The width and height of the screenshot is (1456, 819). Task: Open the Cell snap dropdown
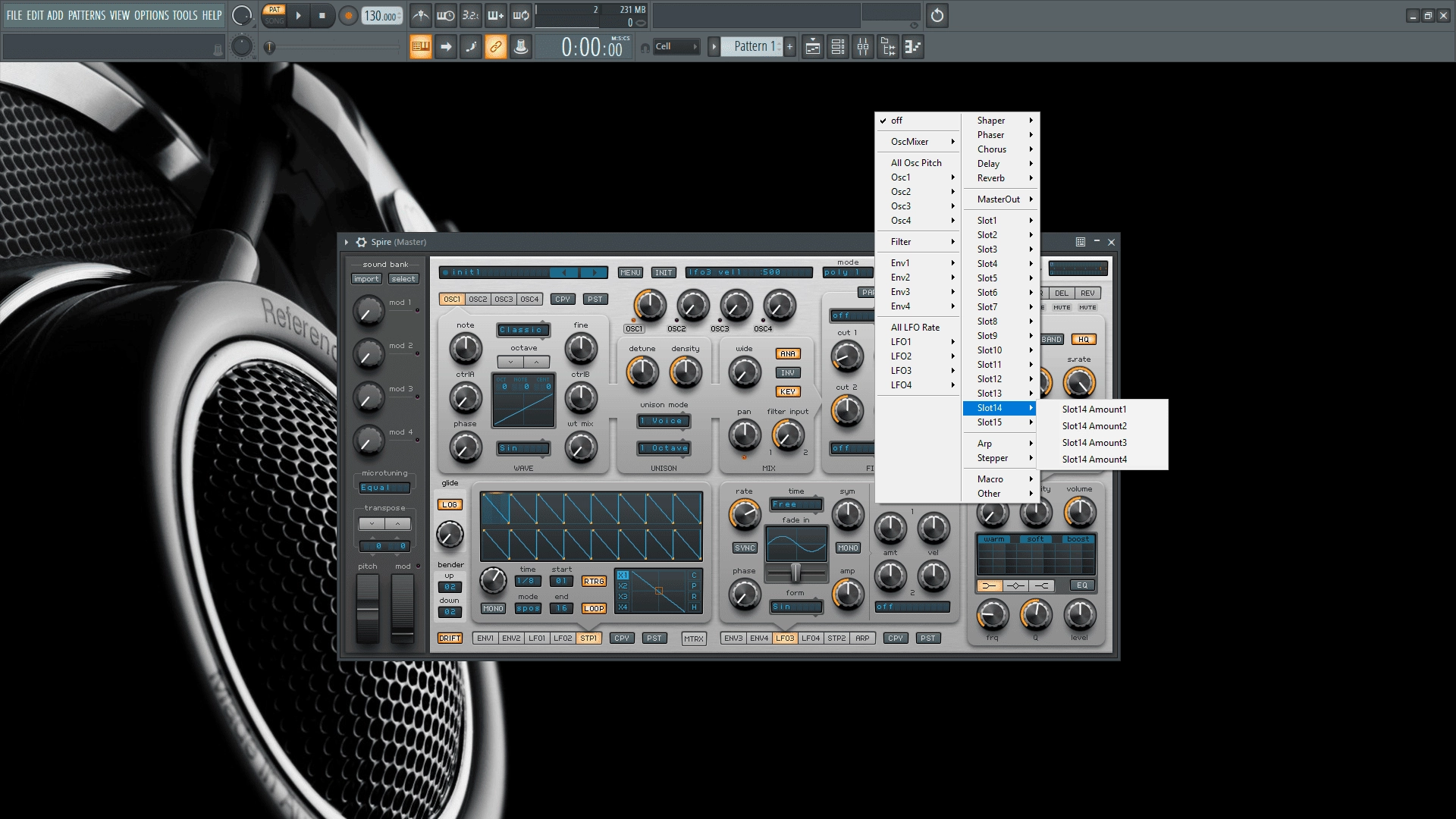pos(676,47)
